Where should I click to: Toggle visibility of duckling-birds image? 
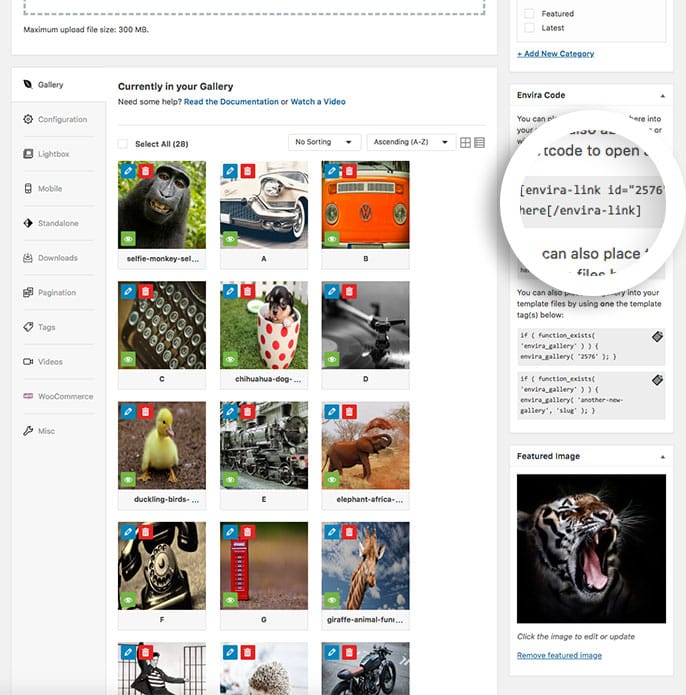click(x=128, y=480)
